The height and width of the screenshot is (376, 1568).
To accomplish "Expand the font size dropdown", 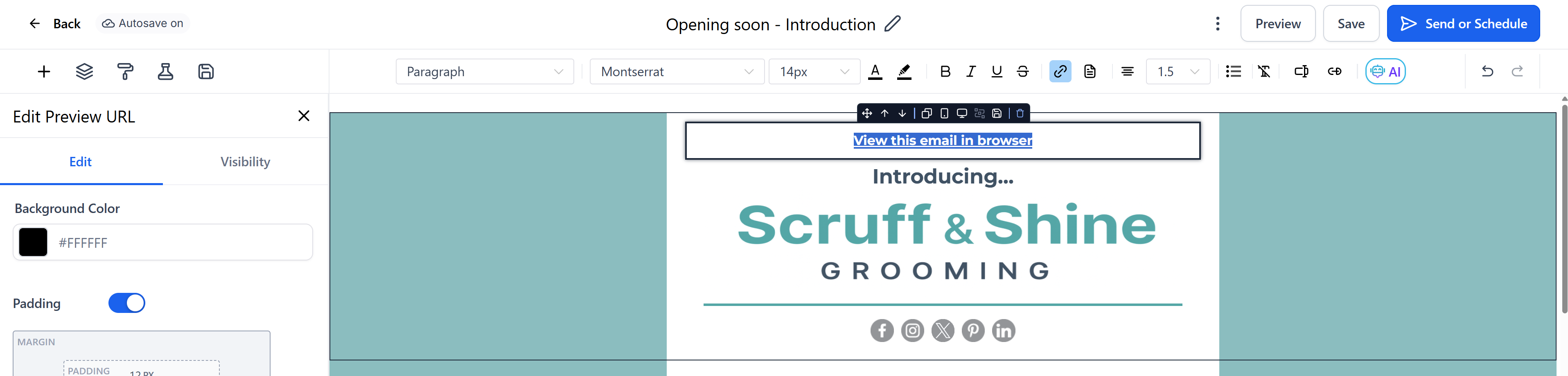I will click(x=814, y=71).
